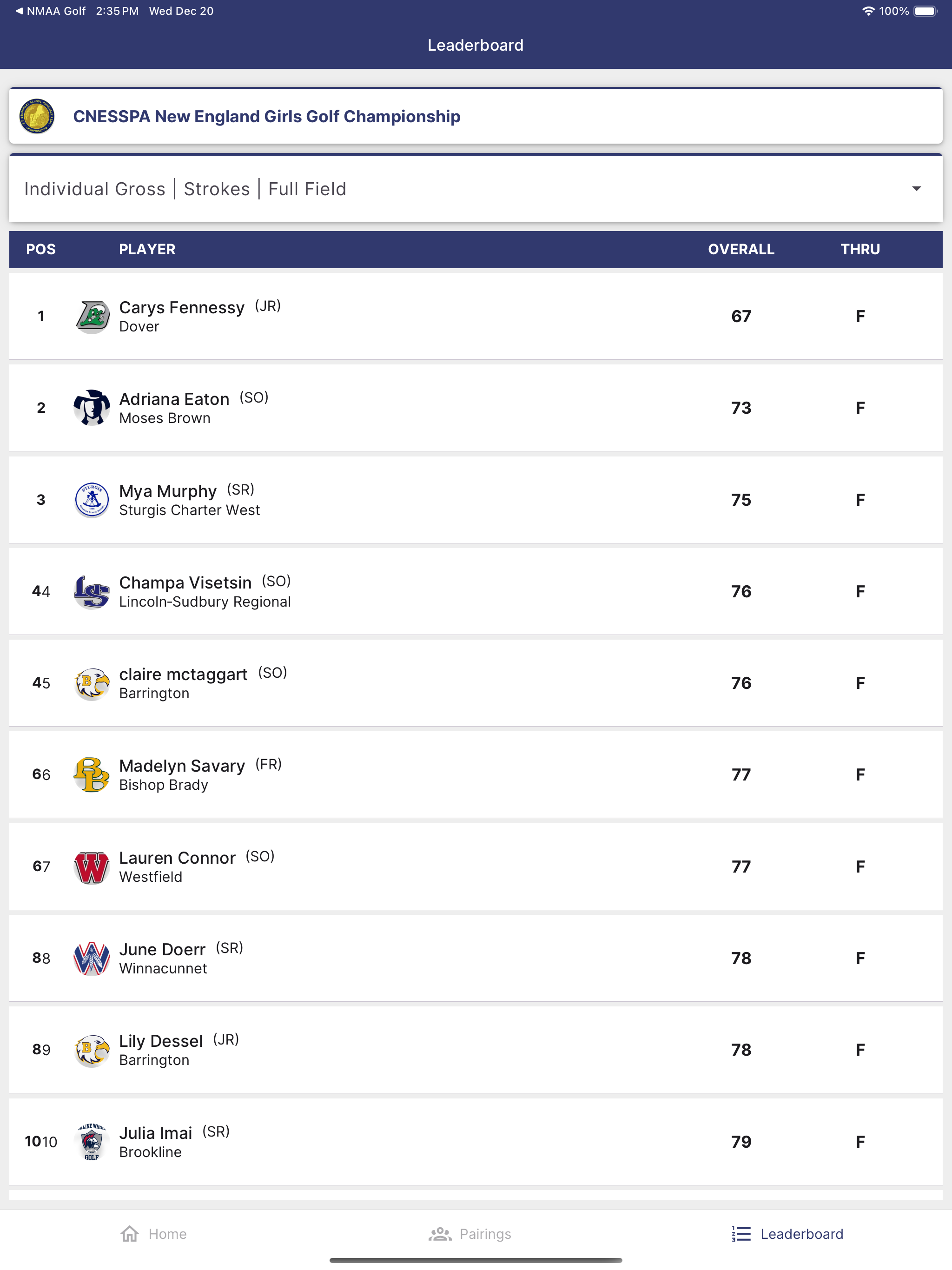This screenshot has height=1270, width=952.
Task: Tap the Bishop Brady logo icon
Action: click(x=92, y=774)
